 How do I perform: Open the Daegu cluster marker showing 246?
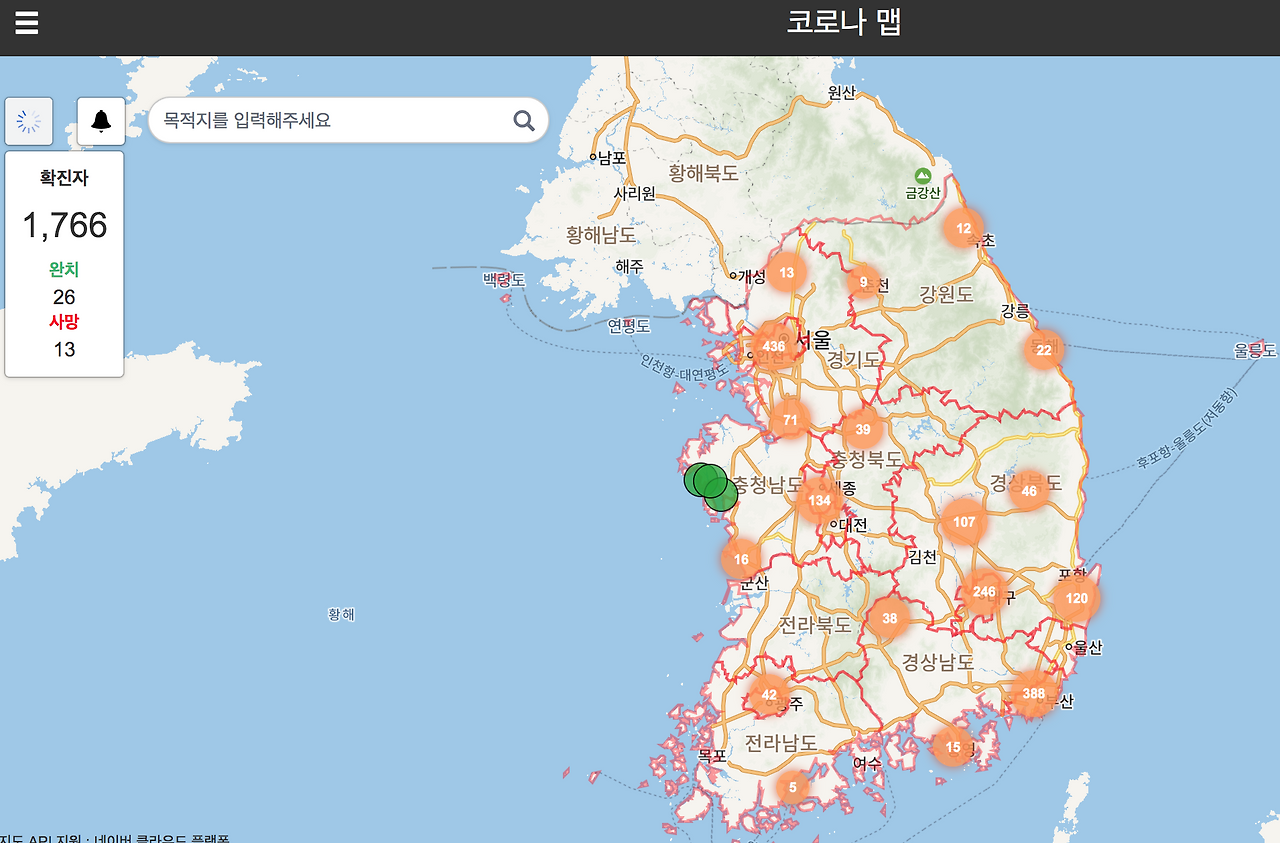click(x=983, y=592)
